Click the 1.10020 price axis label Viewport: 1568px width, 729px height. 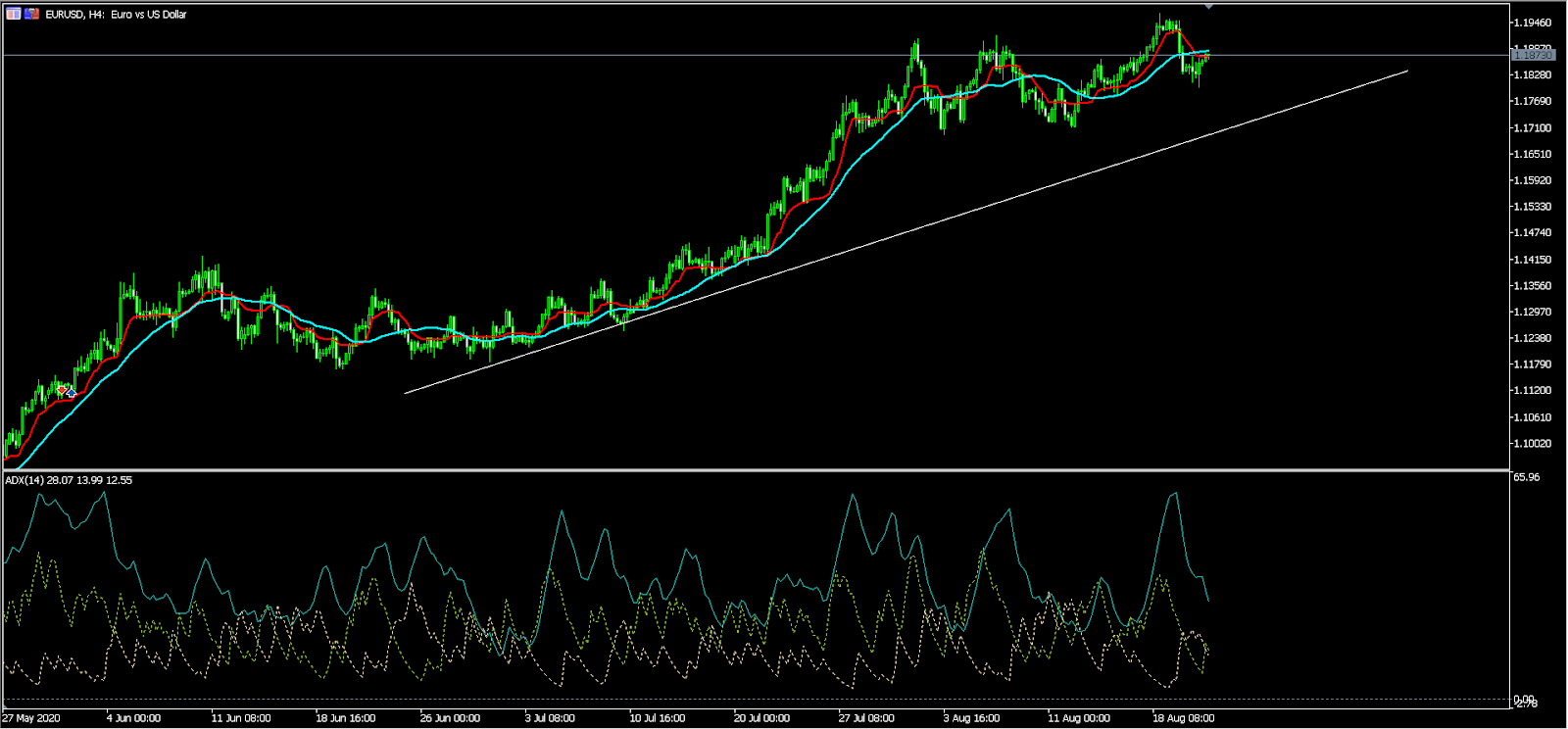click(x=1533, y=443)
